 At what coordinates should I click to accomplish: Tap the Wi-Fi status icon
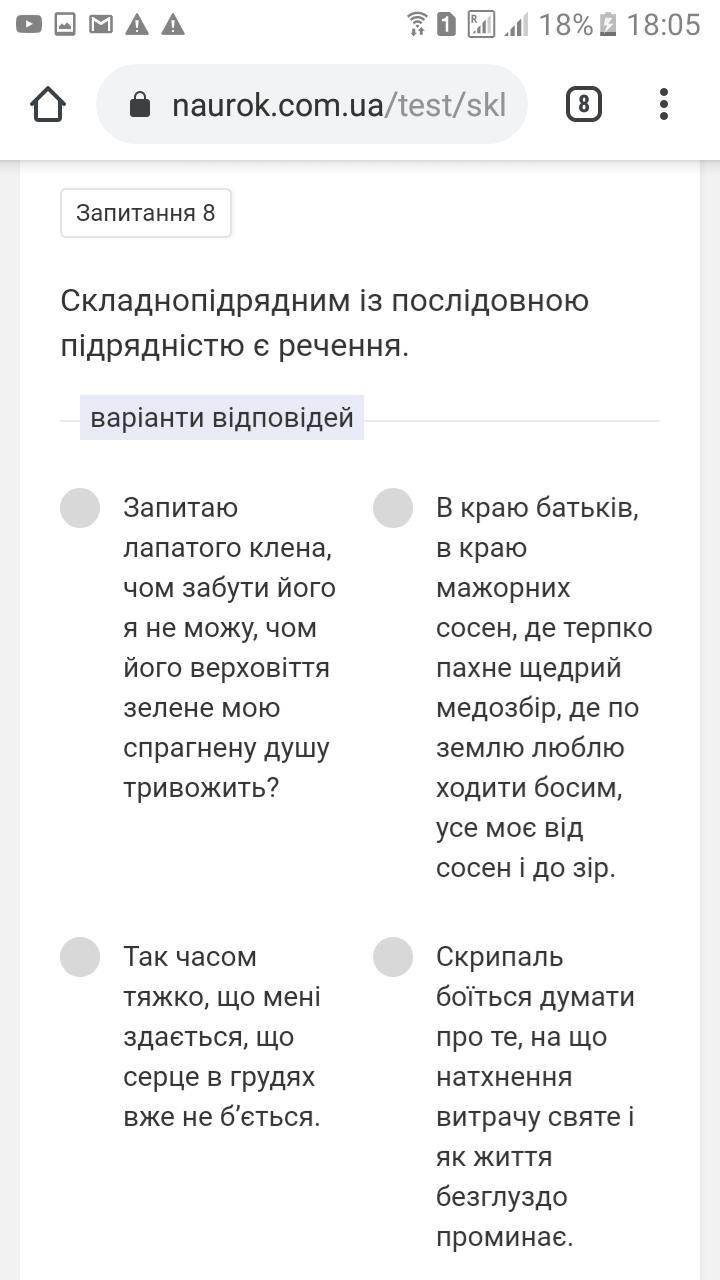(417, 24)
